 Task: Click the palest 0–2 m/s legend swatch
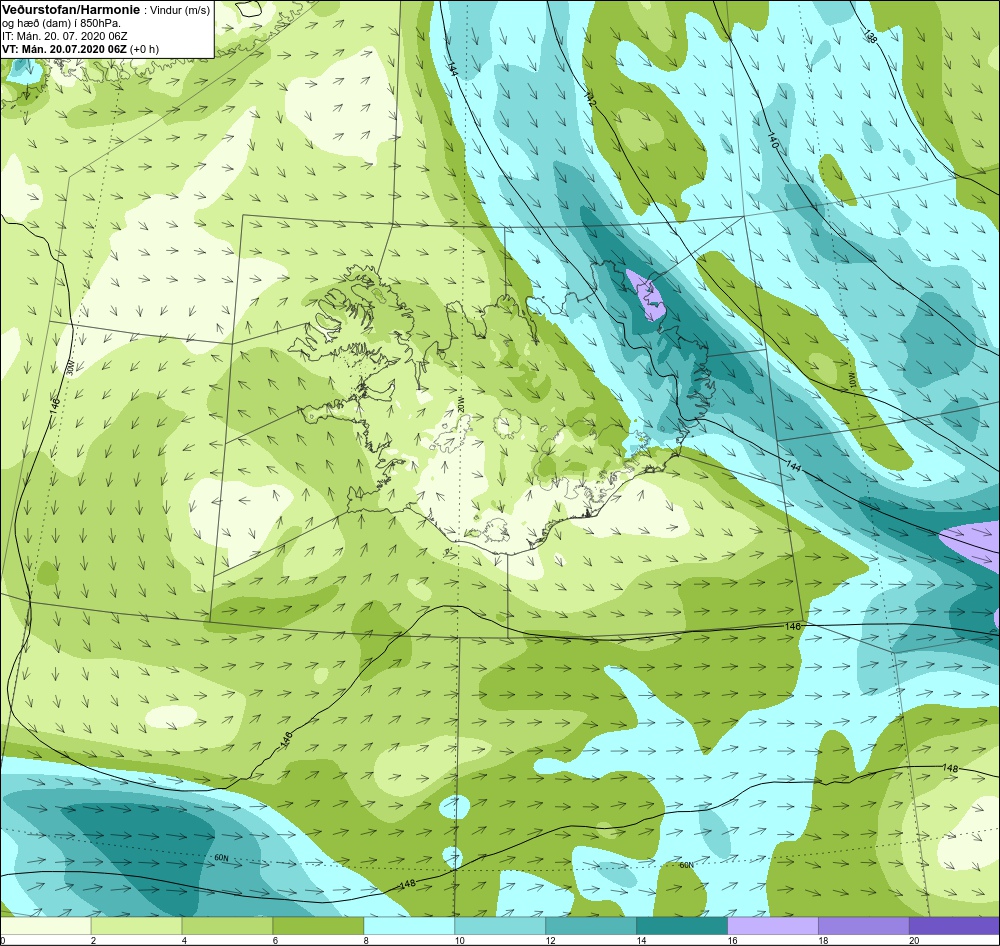pyautogui.click(x=46, y=926)
